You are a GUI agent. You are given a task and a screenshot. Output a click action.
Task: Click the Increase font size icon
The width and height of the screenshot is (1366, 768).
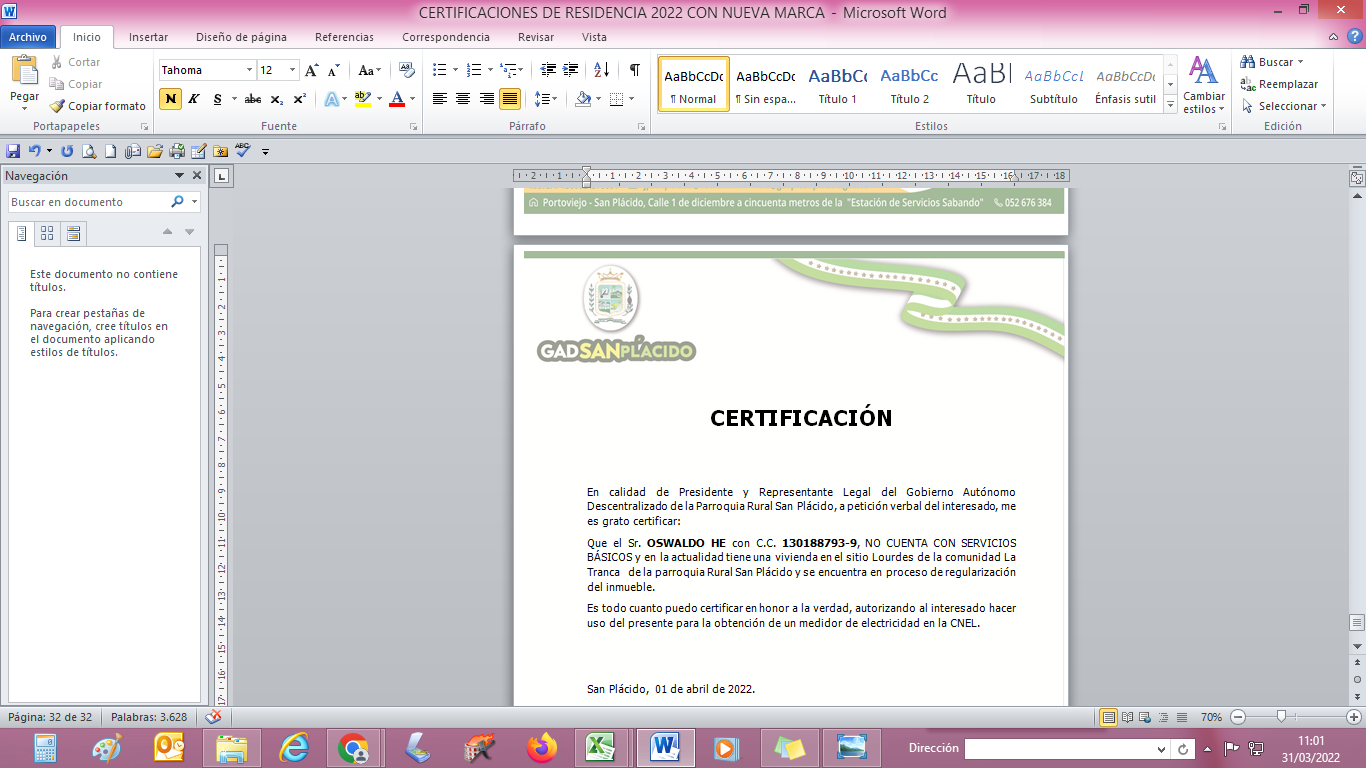(x=312, y=70)
